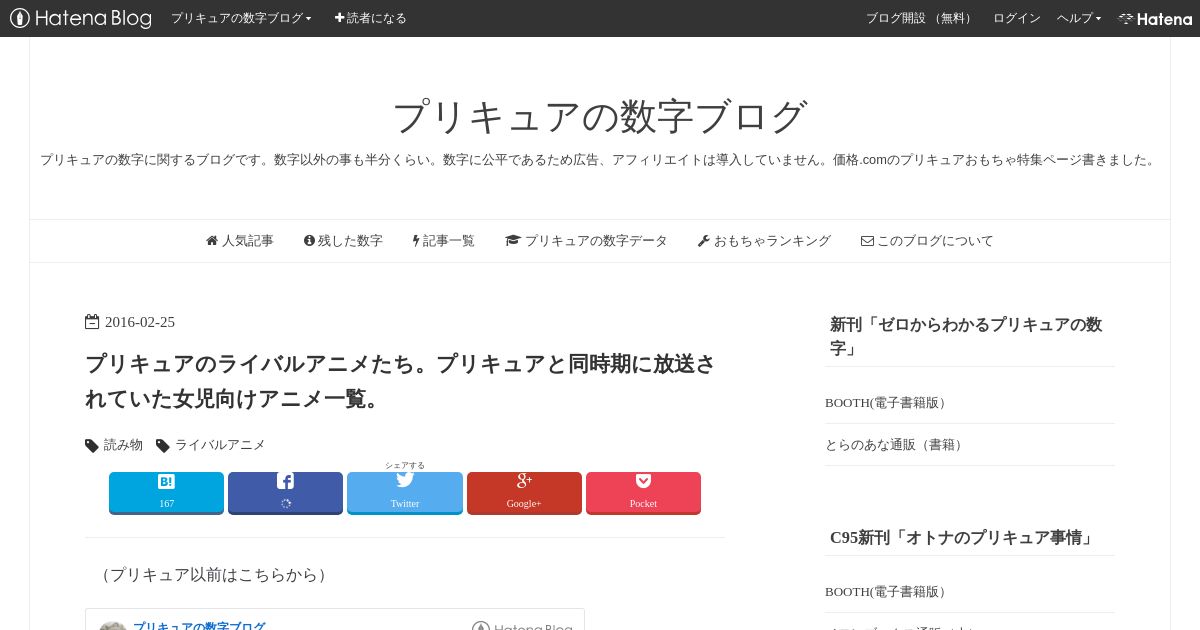1200x630 pixels.
Task: Save the article to Pocket
Action: point(643,493)
